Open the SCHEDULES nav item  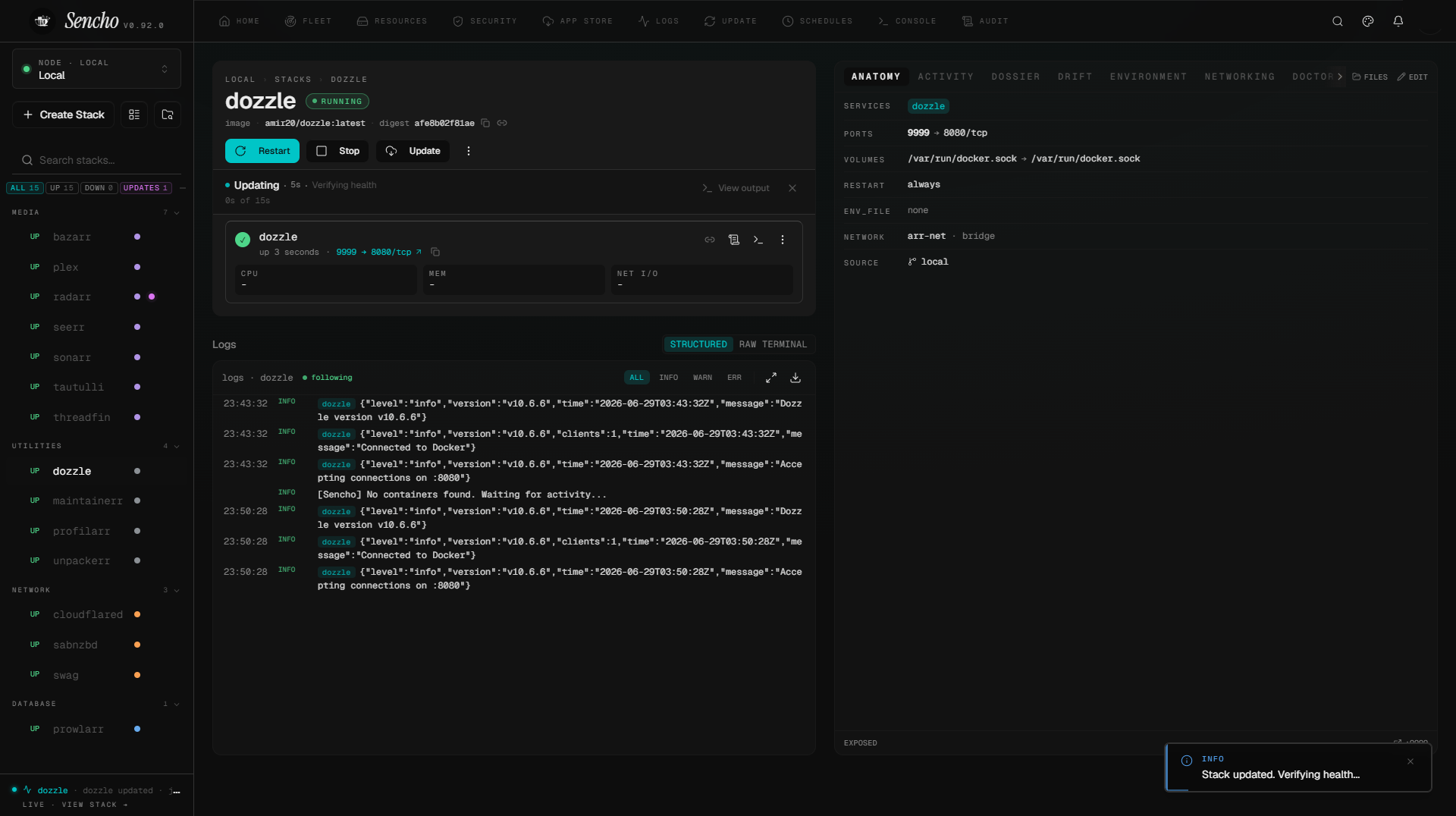pos(817,21)
